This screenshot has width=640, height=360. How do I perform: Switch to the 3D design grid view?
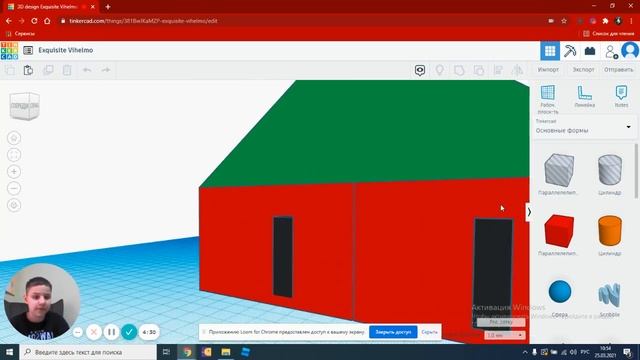[x=550, y=51]
